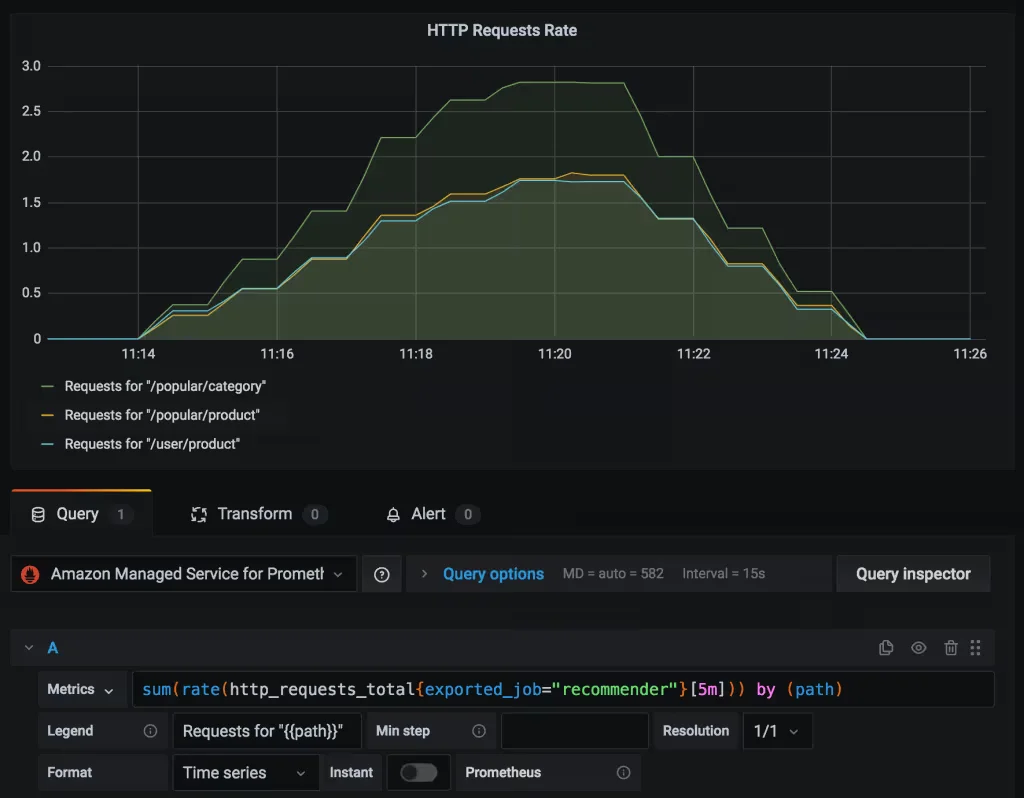
Task: Click the drag handle icon on query A row
Action: click(x=976, y=647)
